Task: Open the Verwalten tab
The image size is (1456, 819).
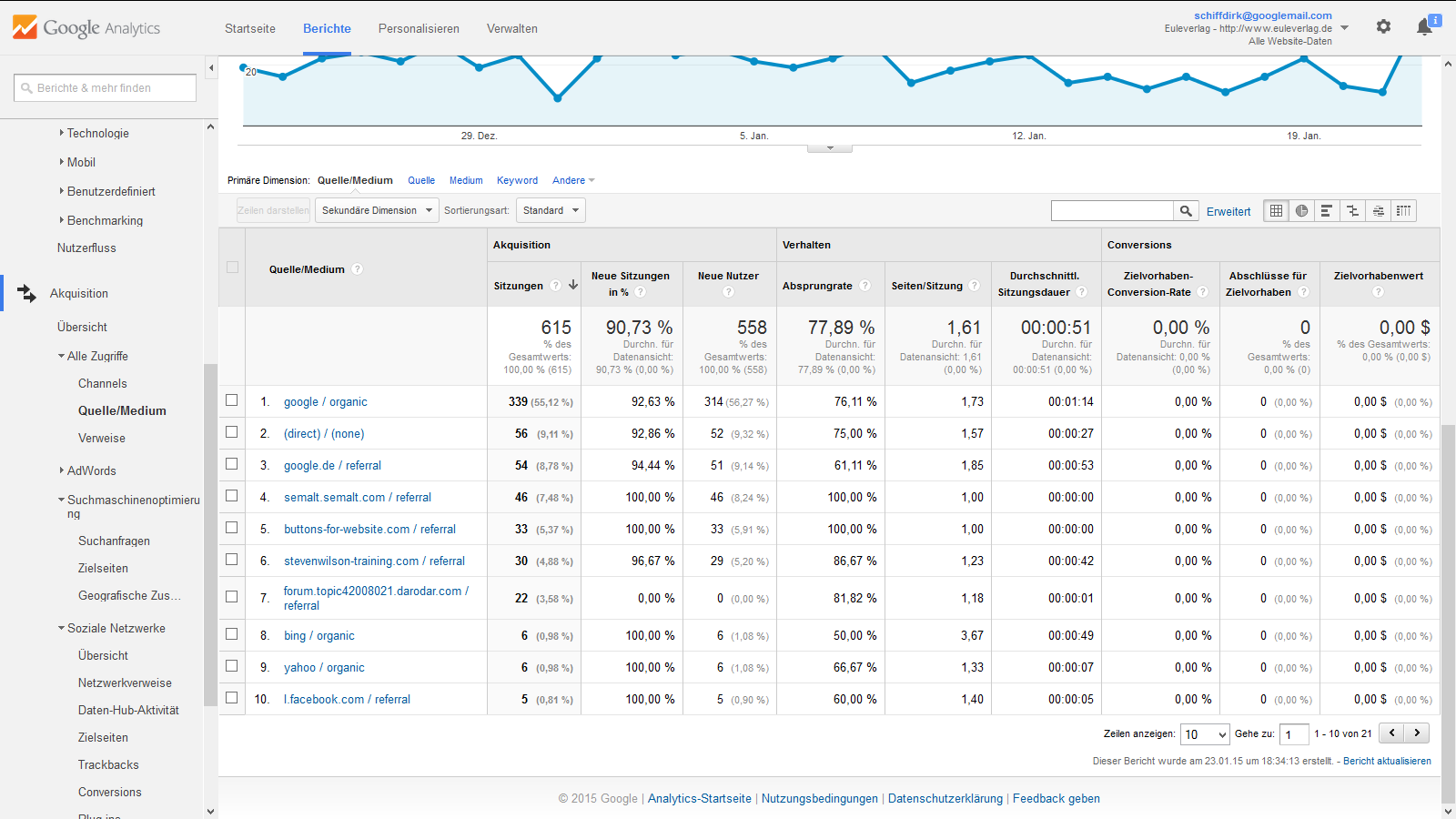Action: (x=512, y=28)
